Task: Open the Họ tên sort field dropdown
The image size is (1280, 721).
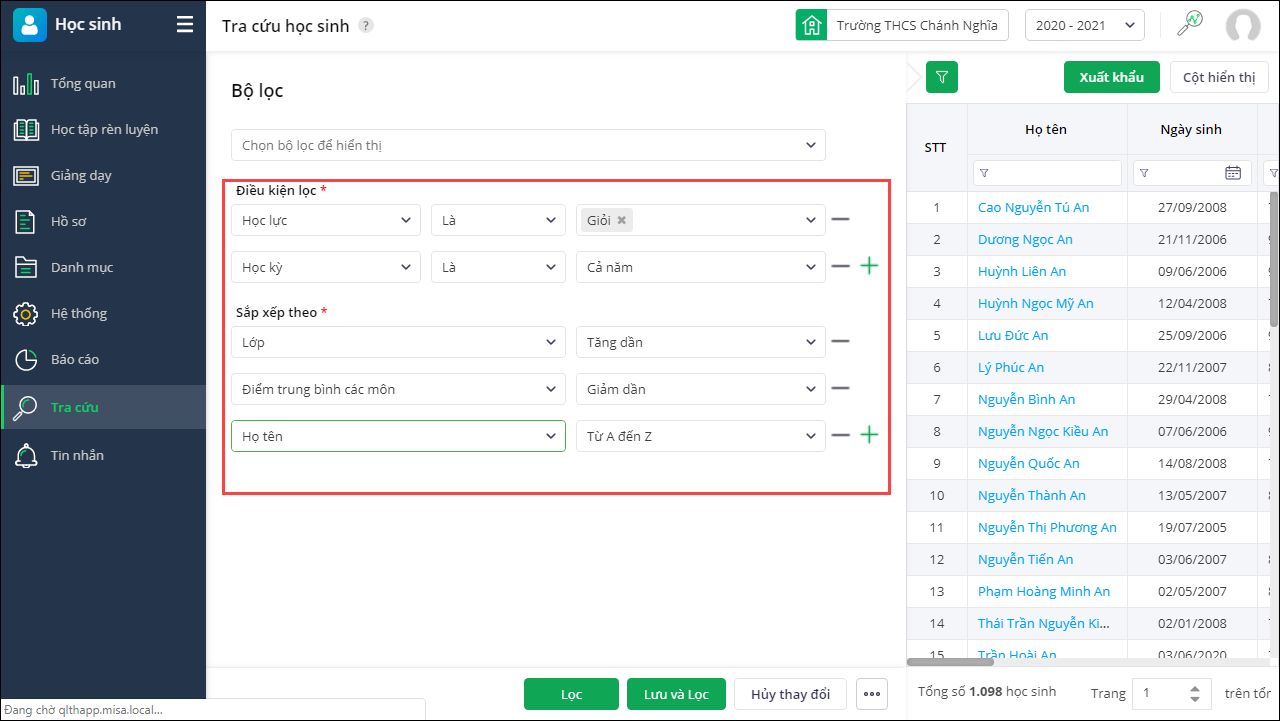Action: coord(398,436)
